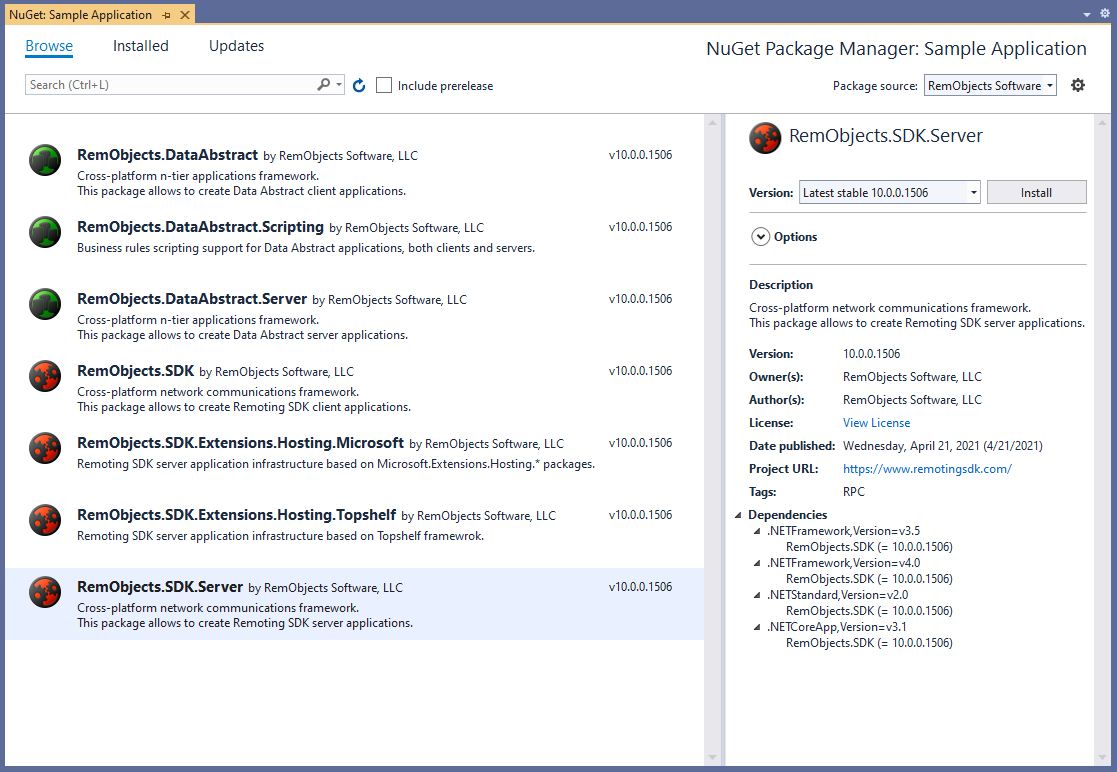This screenshot has width=1117, height=772.
Task: Open the remotingsdk.com project URL
Action: pyautogui.click(x=927, y=469)
